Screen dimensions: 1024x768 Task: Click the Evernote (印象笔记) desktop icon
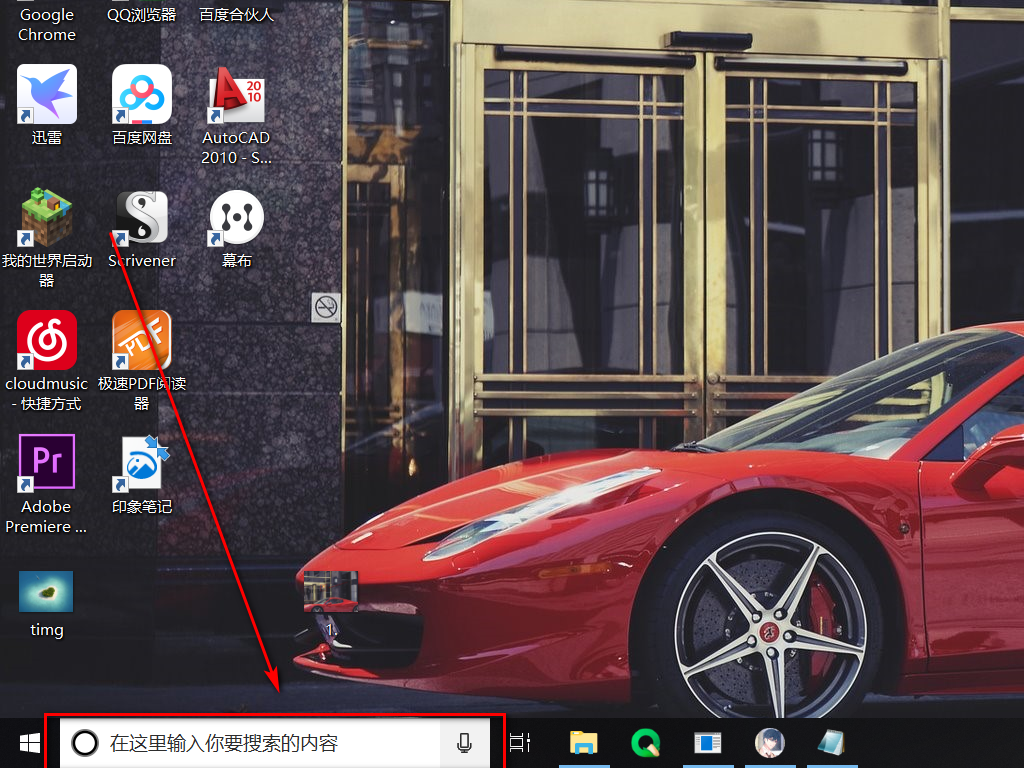141,463
